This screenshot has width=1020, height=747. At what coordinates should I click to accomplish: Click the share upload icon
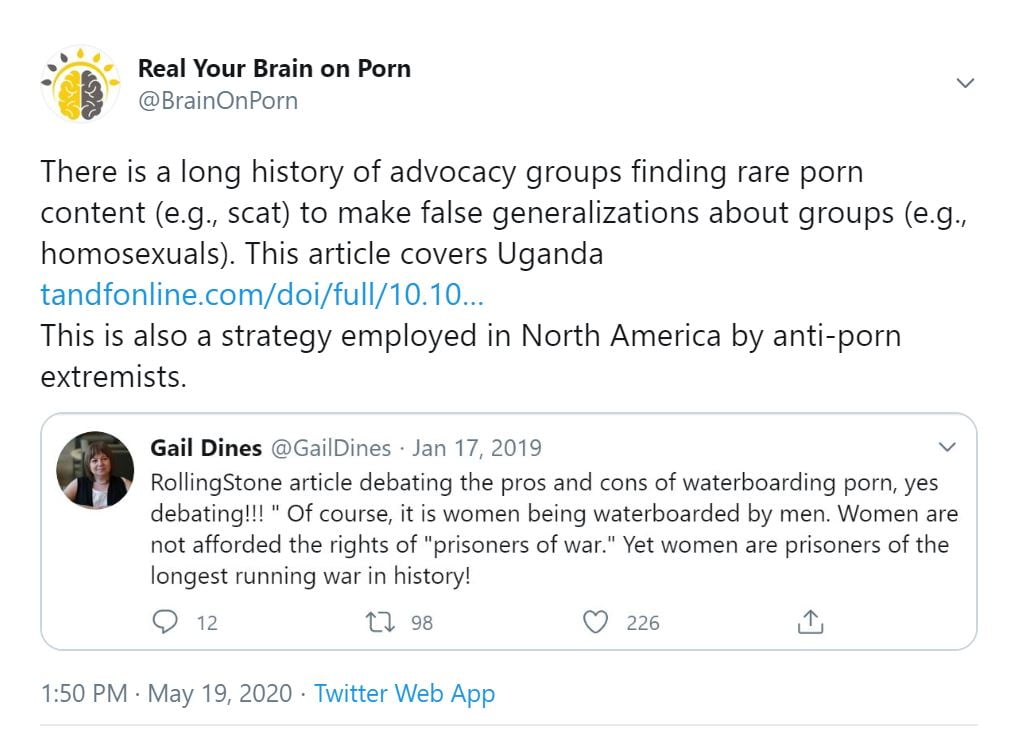tap(810, 622)
